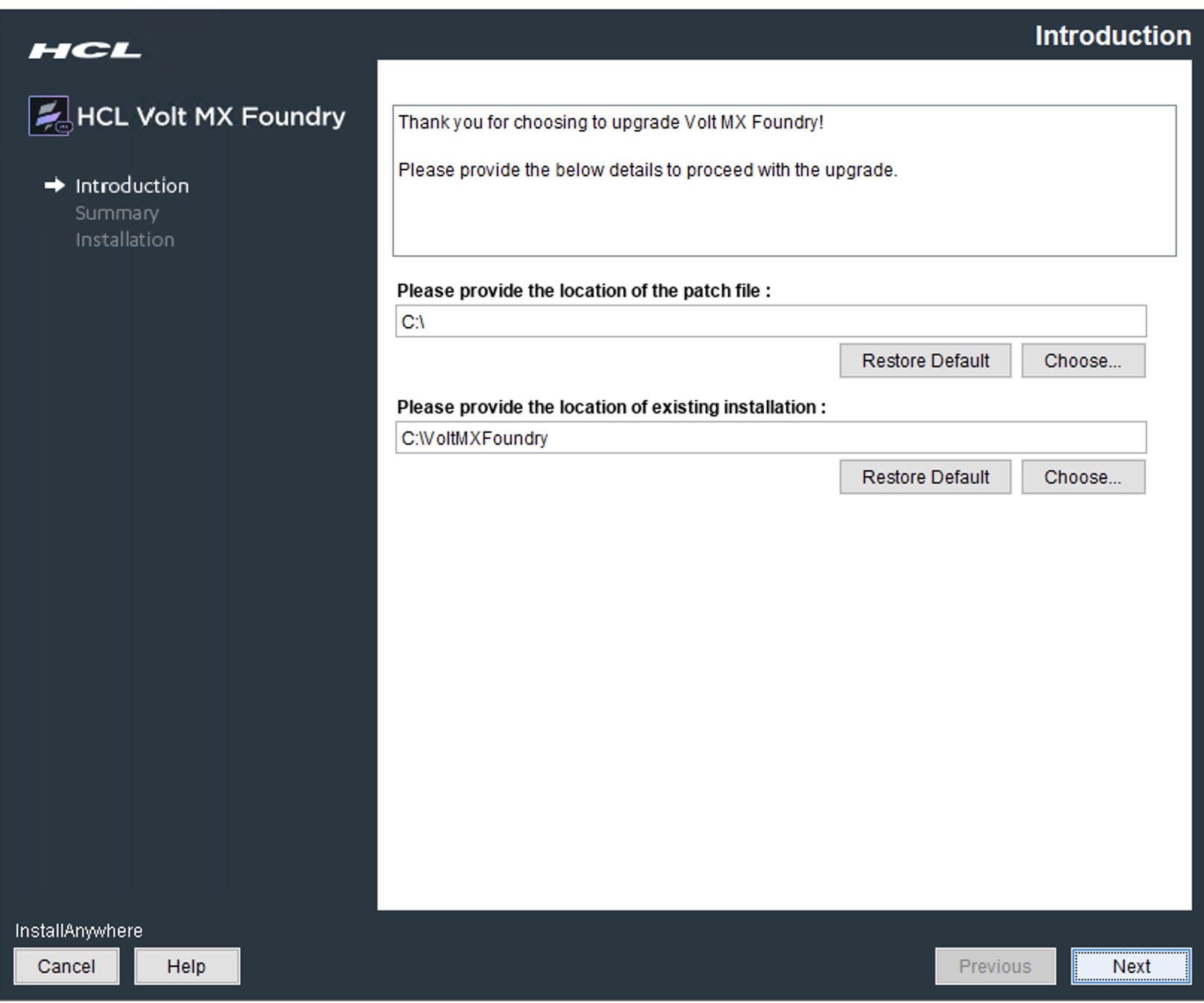Viewport: 1204px width, 1003px height.
Task: Select the Introduction step in sidebar
Action: [x=132, y=186]
